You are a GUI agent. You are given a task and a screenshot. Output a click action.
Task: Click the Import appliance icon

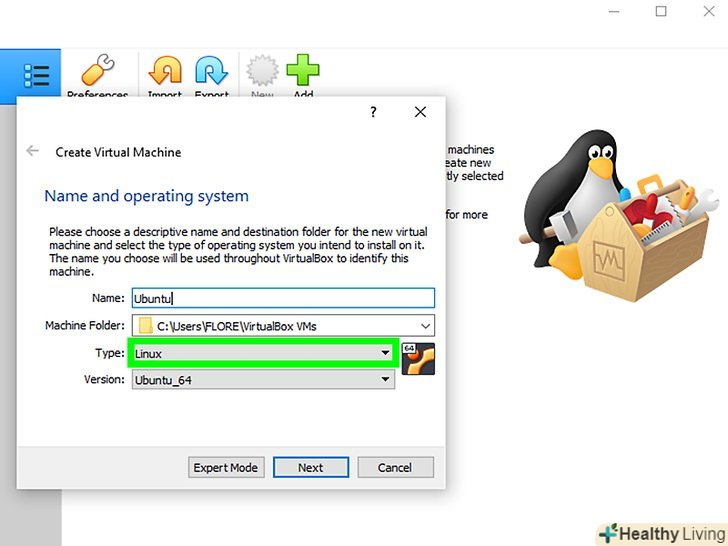click(165, 70)
